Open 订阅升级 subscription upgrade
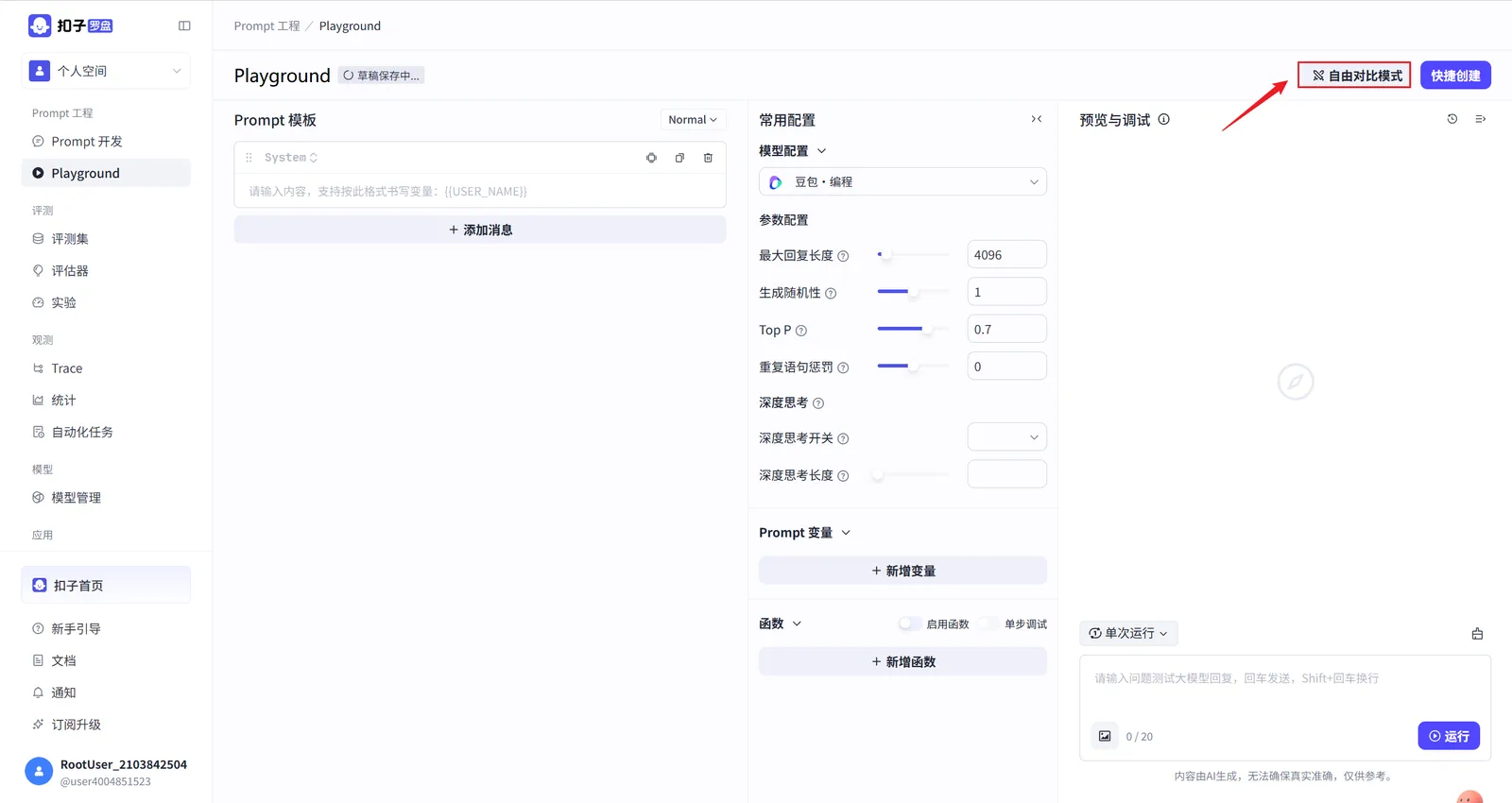 pyautogui.click(x=106, y=726)
